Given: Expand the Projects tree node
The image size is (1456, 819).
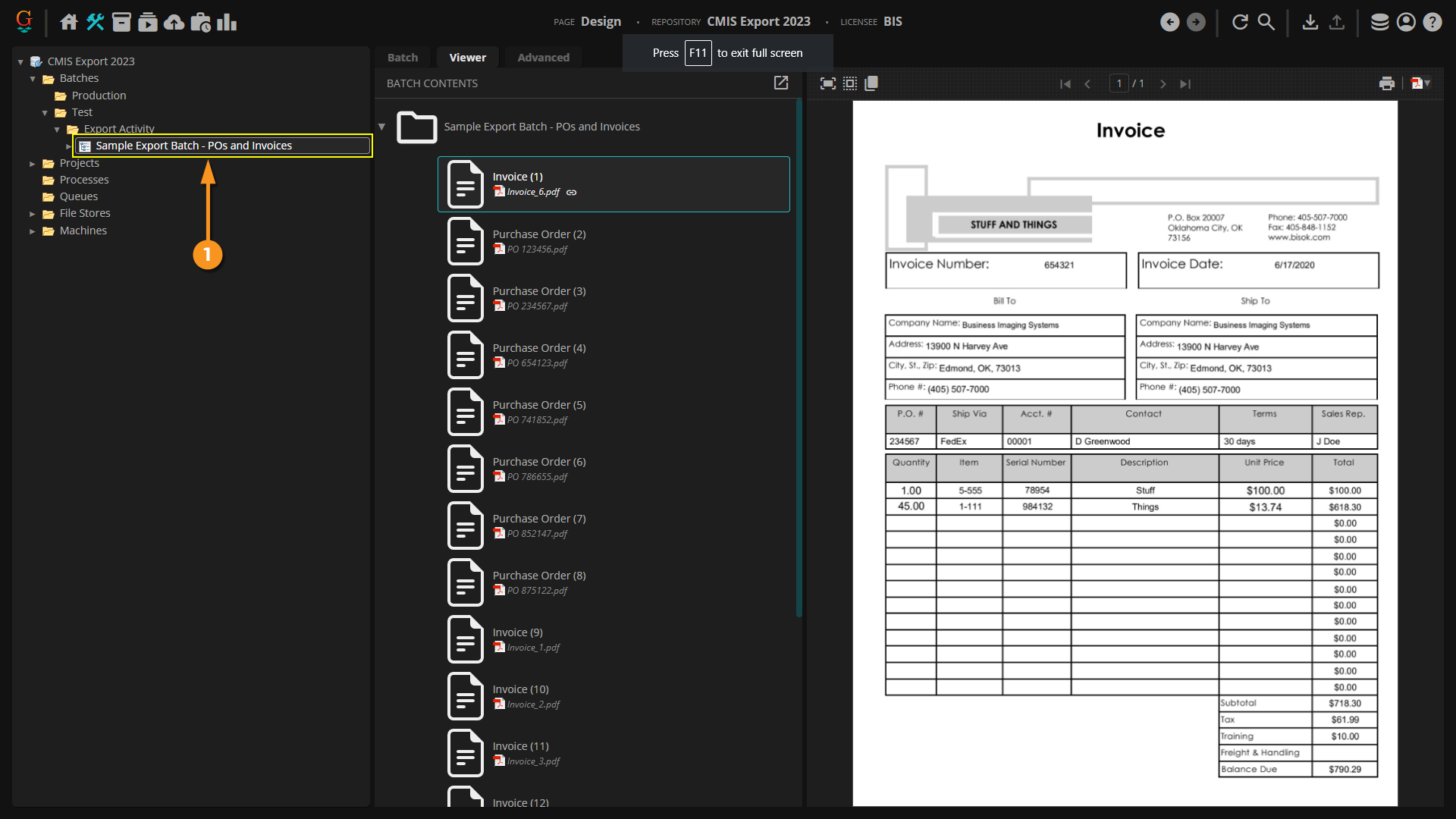Looking at the screenshot, I should click(33, 164).
